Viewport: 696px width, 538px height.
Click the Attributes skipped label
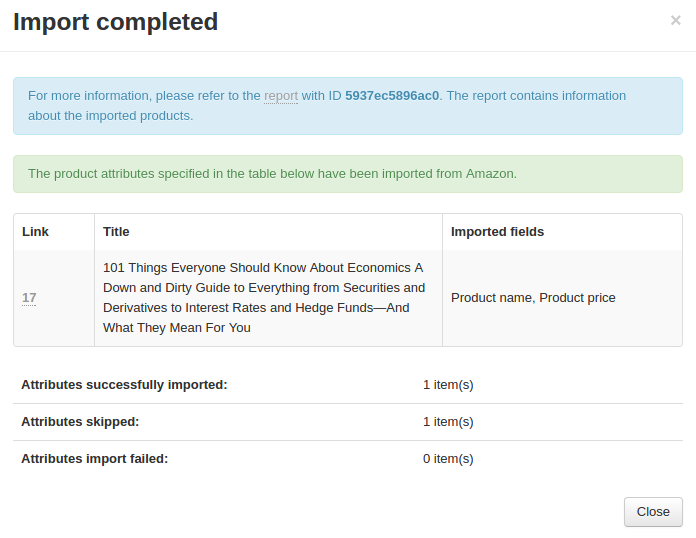tap(80, 422)
